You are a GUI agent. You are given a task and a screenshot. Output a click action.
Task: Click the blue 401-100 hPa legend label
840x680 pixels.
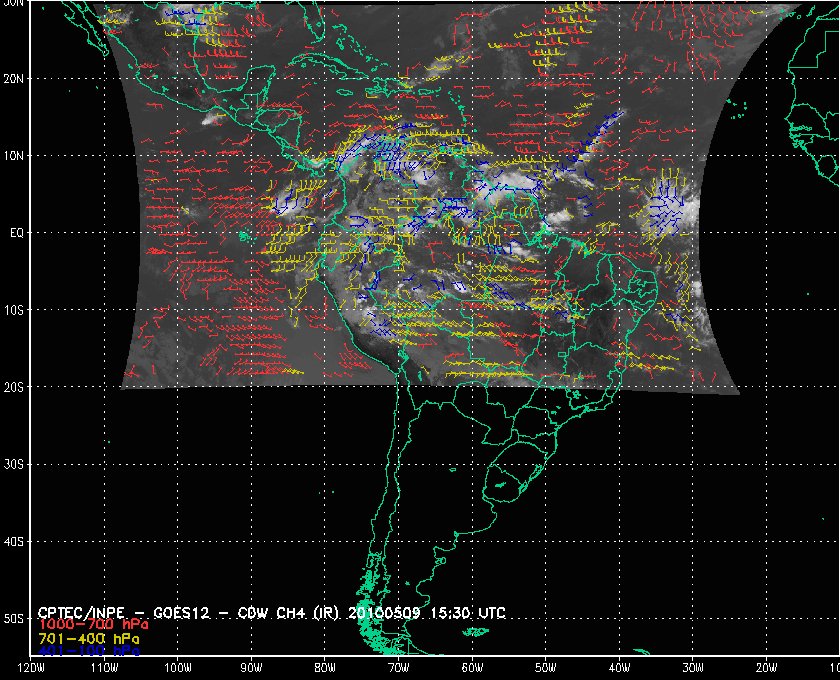[x=88, y=650]
